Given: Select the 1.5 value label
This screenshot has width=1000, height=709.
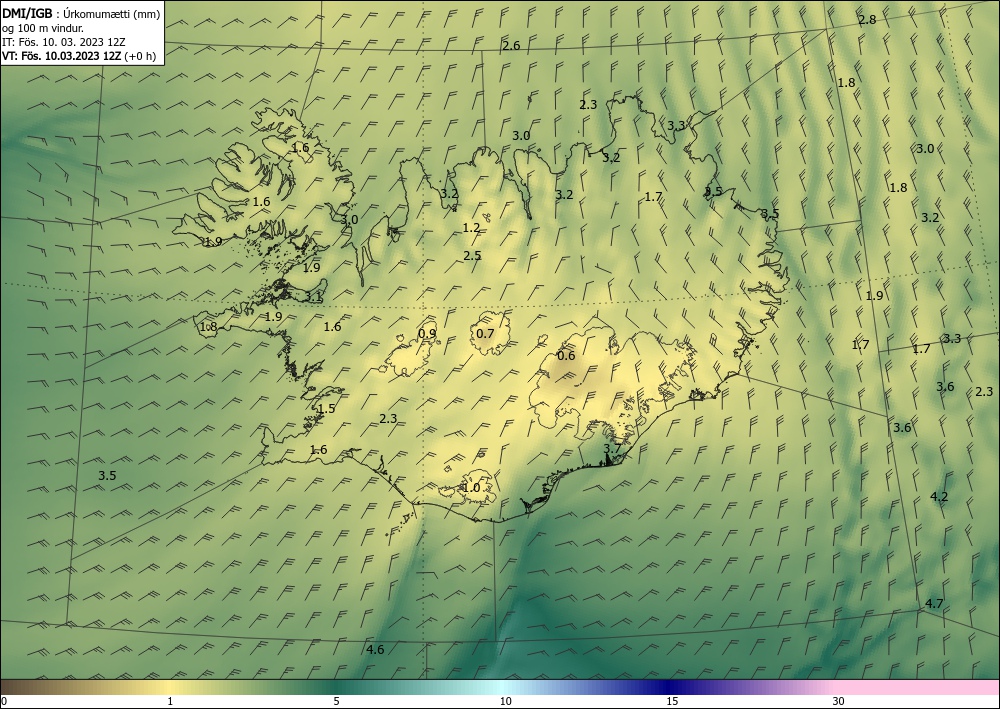Looking at the screenshot, I should click(327, 409).
